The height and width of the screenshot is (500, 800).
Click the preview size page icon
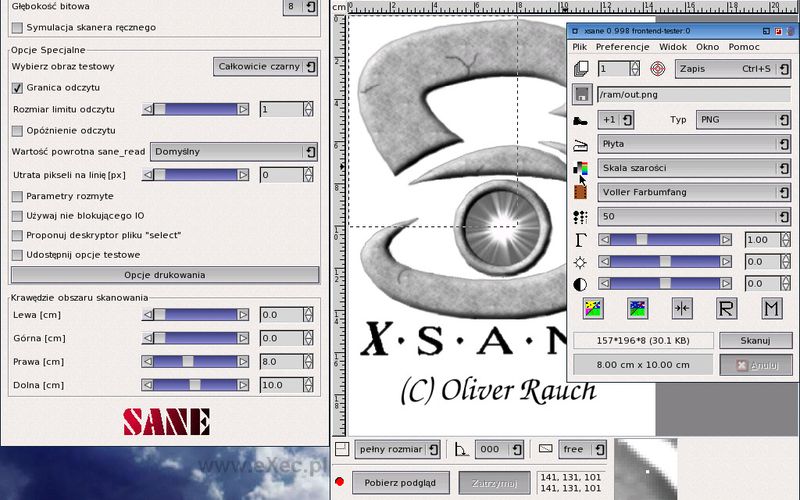click(x=342, y=449)
